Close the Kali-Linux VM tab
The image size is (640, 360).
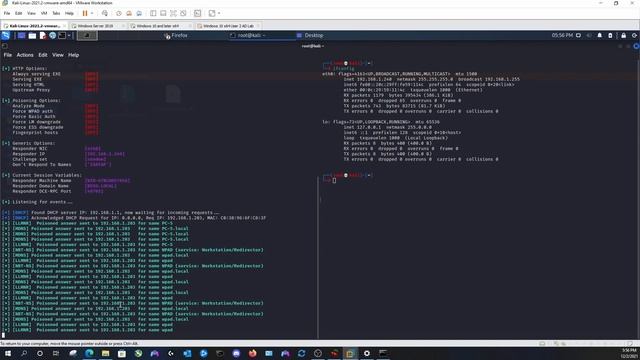click(x=64, y=26)
